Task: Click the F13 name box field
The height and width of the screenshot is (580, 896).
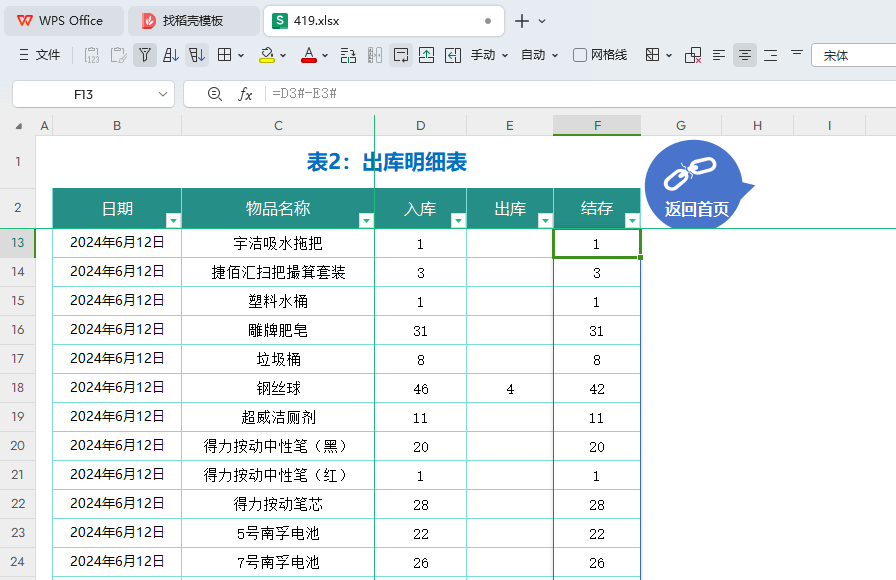Action: pos(84,94)
